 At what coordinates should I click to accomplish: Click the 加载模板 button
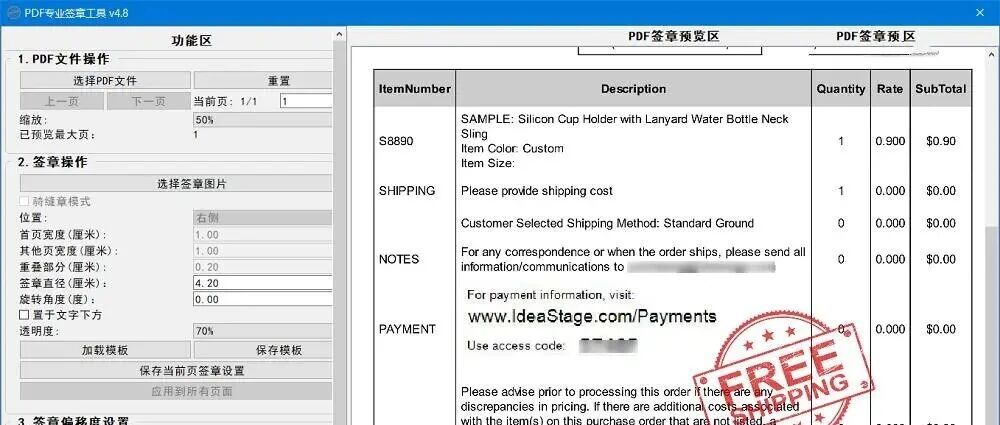pos(105,350)
